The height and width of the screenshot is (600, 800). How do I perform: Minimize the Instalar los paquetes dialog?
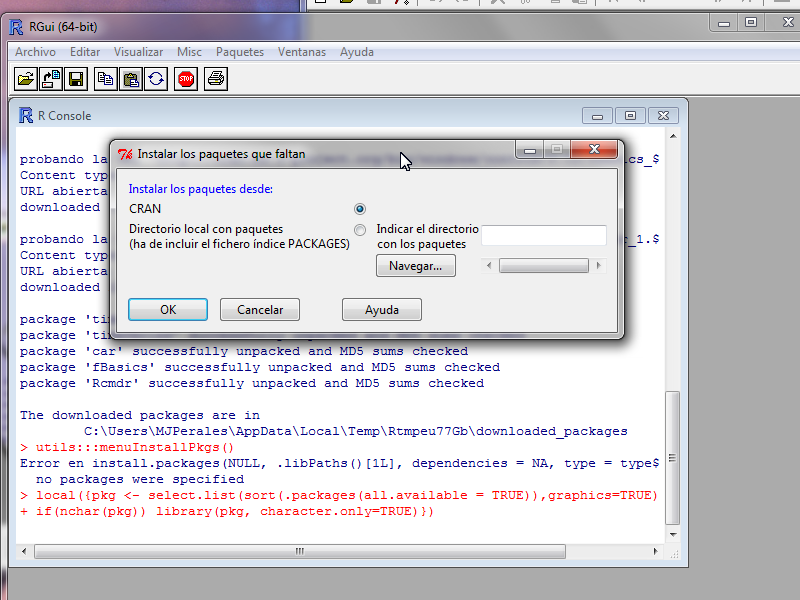(530, 150)
